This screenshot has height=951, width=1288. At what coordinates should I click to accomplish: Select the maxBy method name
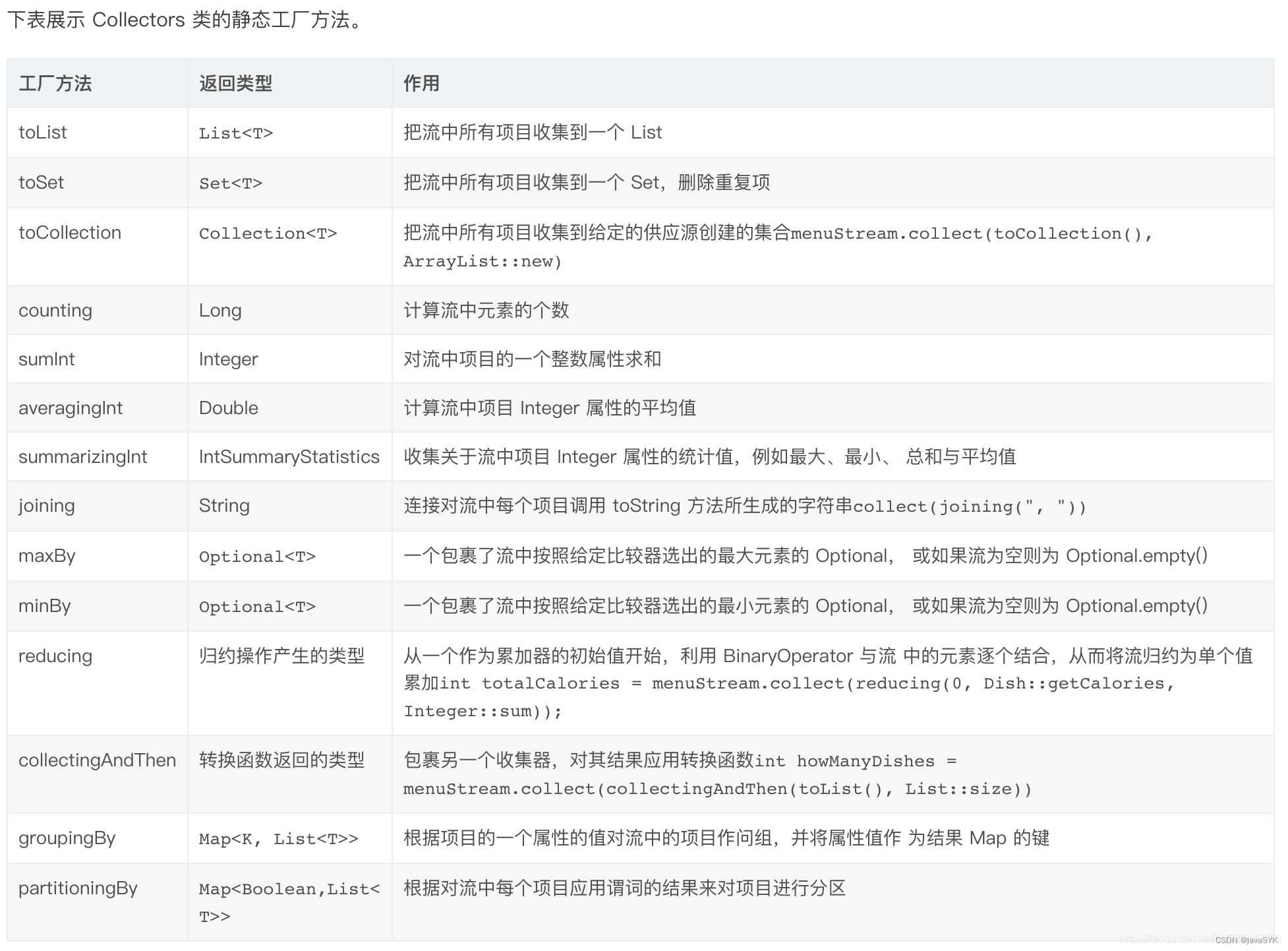47,556
